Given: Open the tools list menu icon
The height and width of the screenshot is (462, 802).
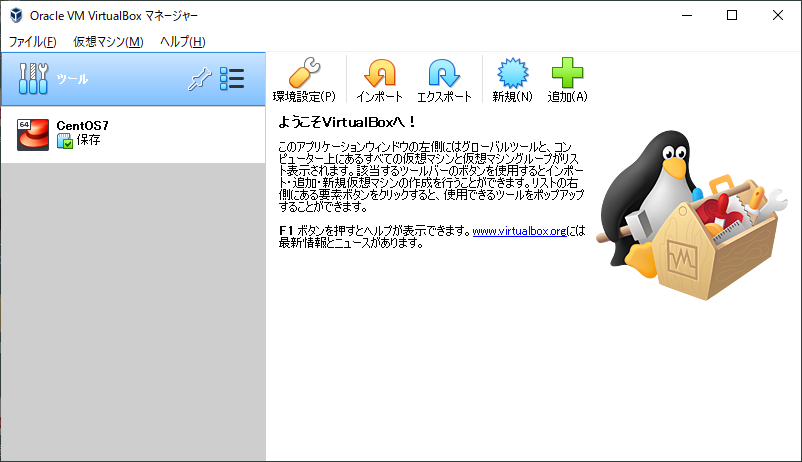Looking at the screenshot, I should point(232,79).
